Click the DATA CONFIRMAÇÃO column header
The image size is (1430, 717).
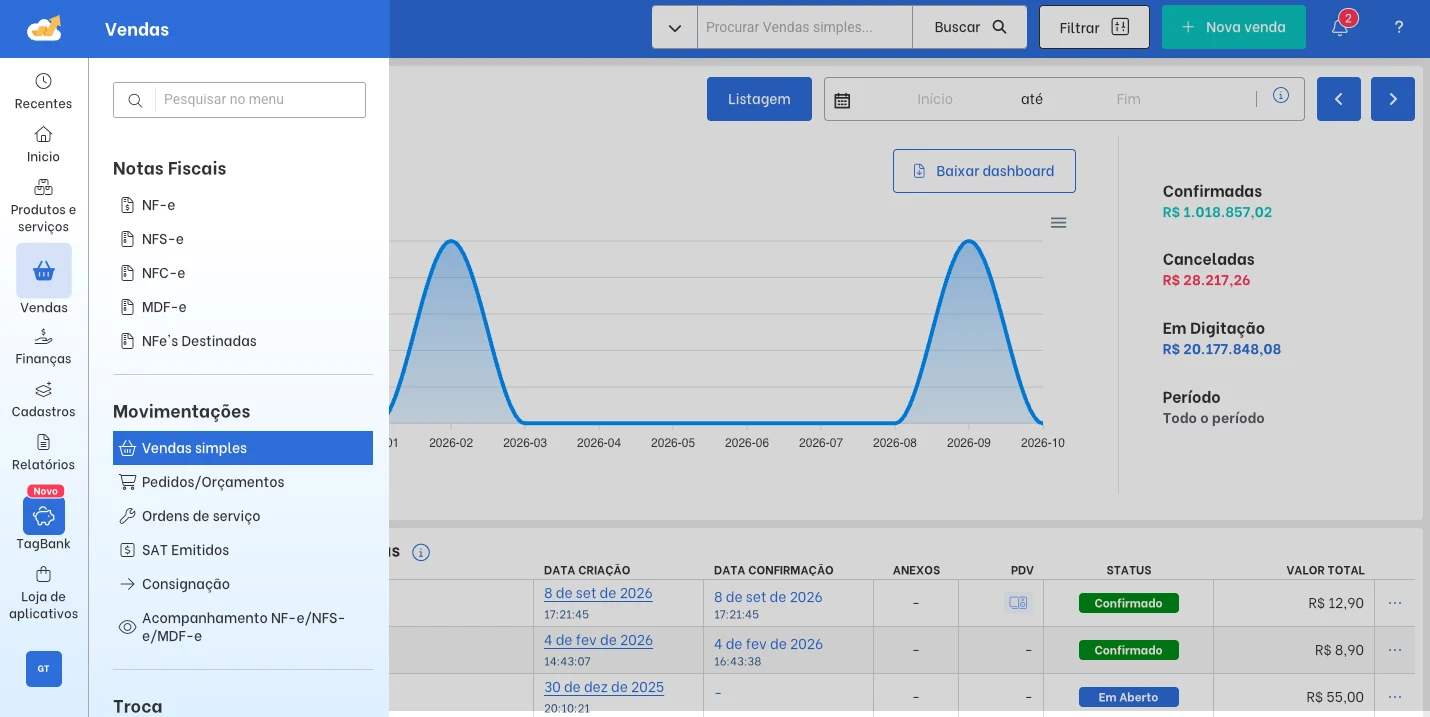pyautogui.click(x=773, y=570)
